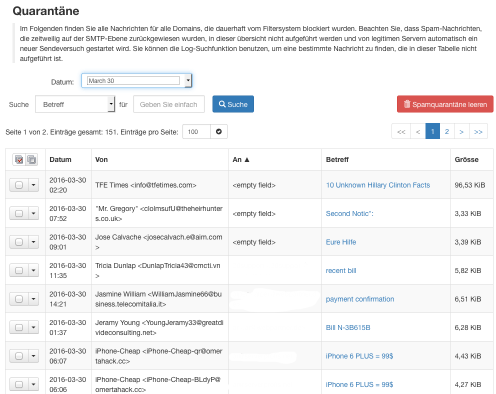Open the Datum dropdown showing March 30
The width and height of the screenshot is (496, 394).
(x=137, y=81)
